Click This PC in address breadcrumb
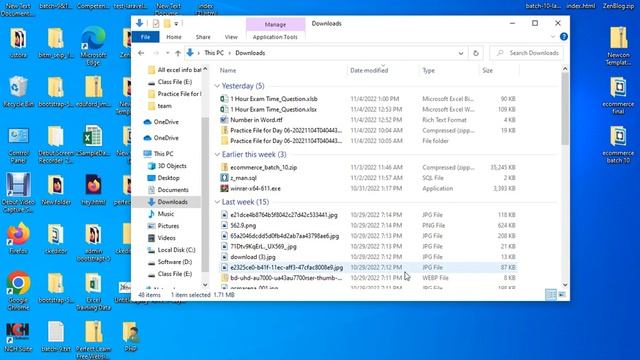640x360 pixels. [214, 53]
